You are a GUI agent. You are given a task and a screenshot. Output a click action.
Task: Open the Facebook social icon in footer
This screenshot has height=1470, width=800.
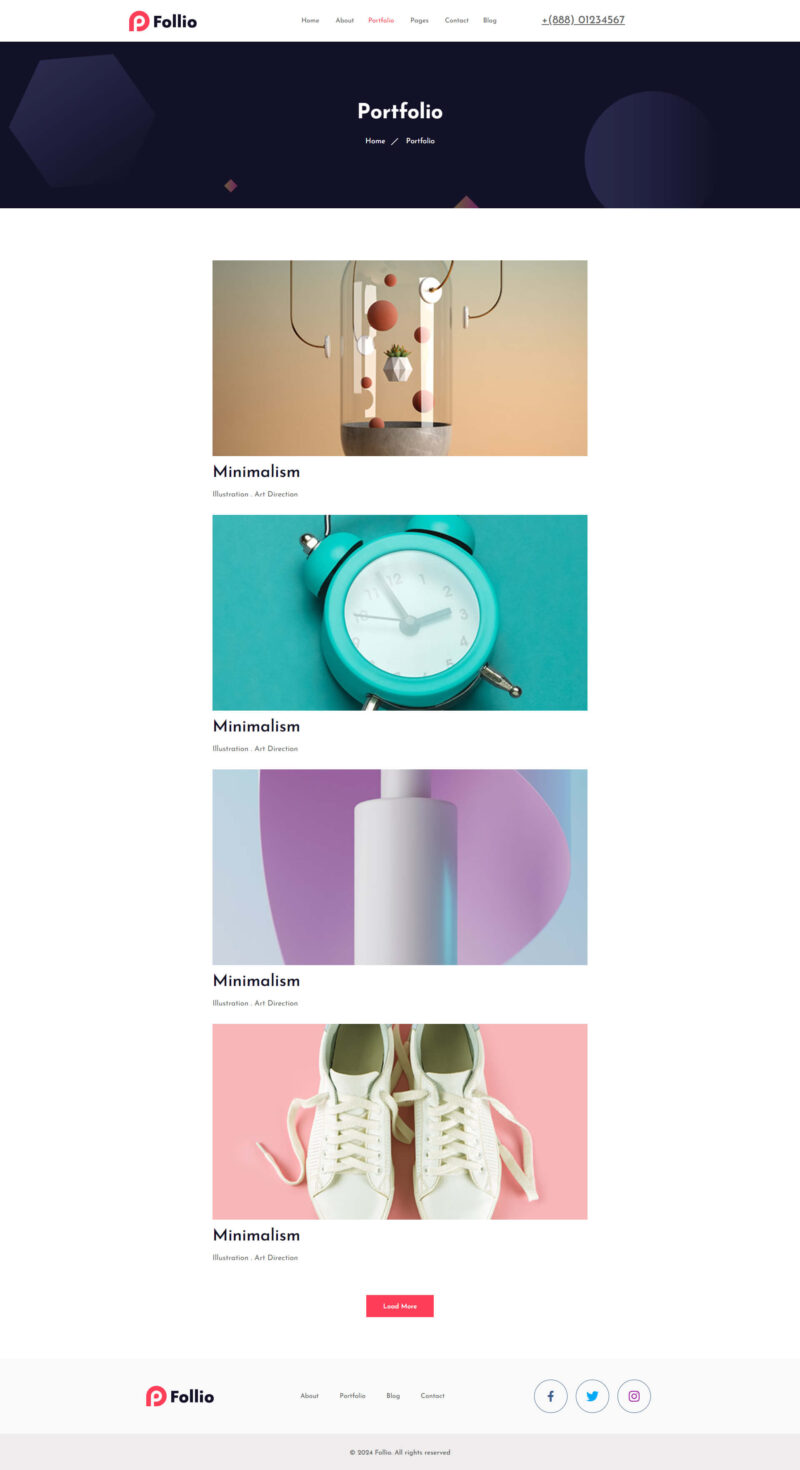[551, 1396]
